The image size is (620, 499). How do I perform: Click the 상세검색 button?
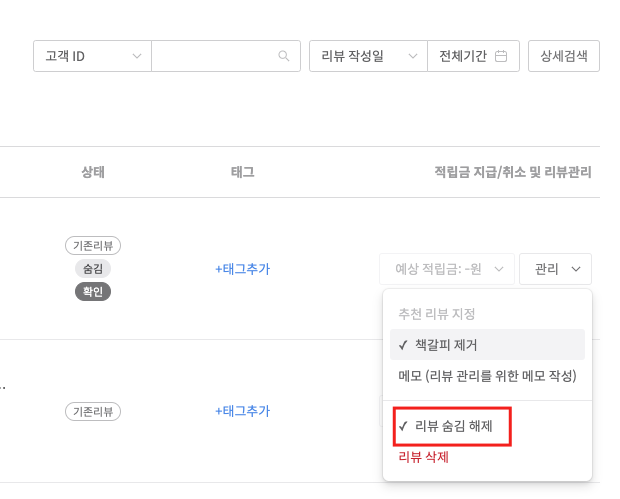564,56
